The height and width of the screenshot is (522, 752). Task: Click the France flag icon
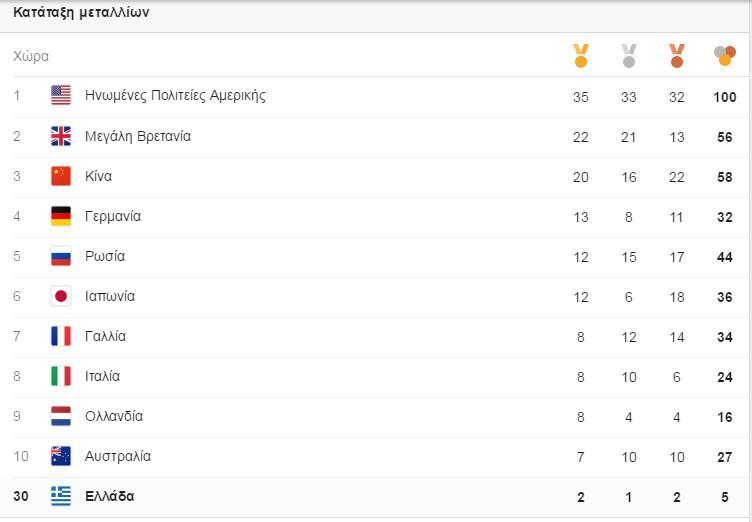coord(61,336)
